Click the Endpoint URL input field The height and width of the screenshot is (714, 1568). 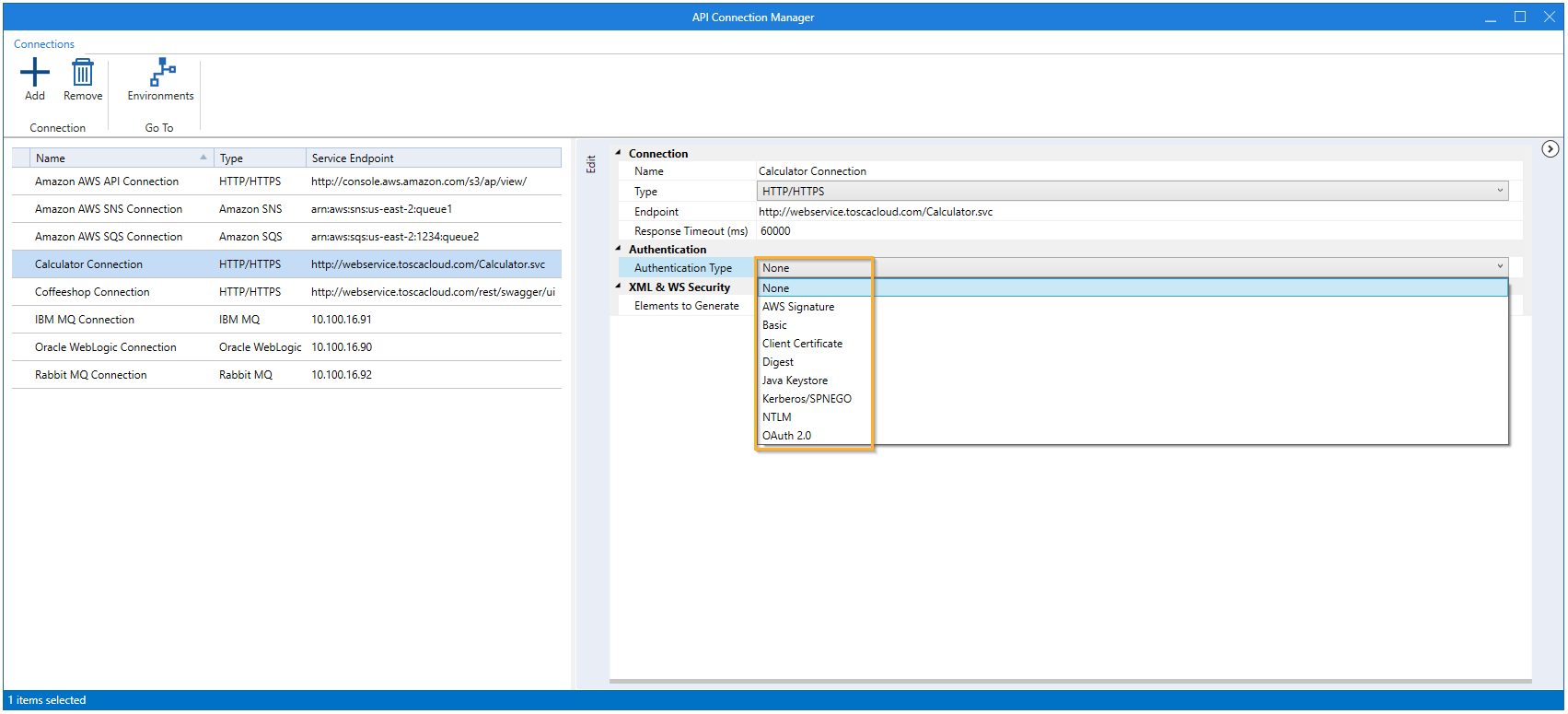click(x=1132, y=212)
